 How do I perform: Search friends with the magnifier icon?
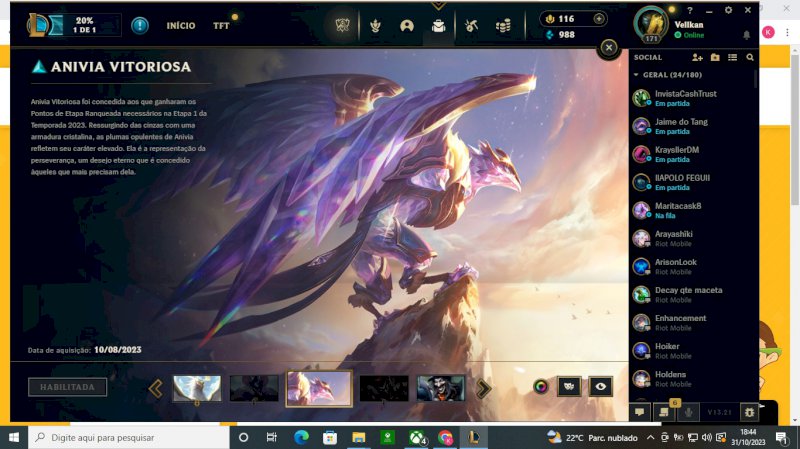click(750, 58)
